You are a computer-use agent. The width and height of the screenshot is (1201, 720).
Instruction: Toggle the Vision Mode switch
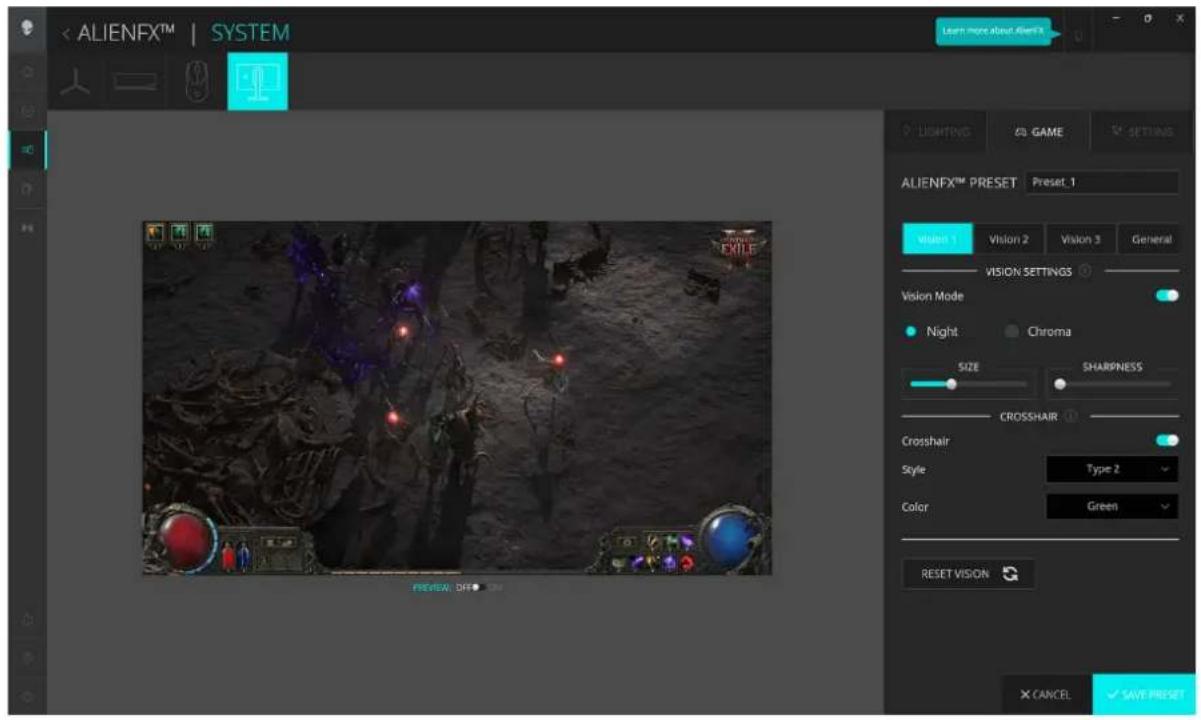pos(1166,296)
